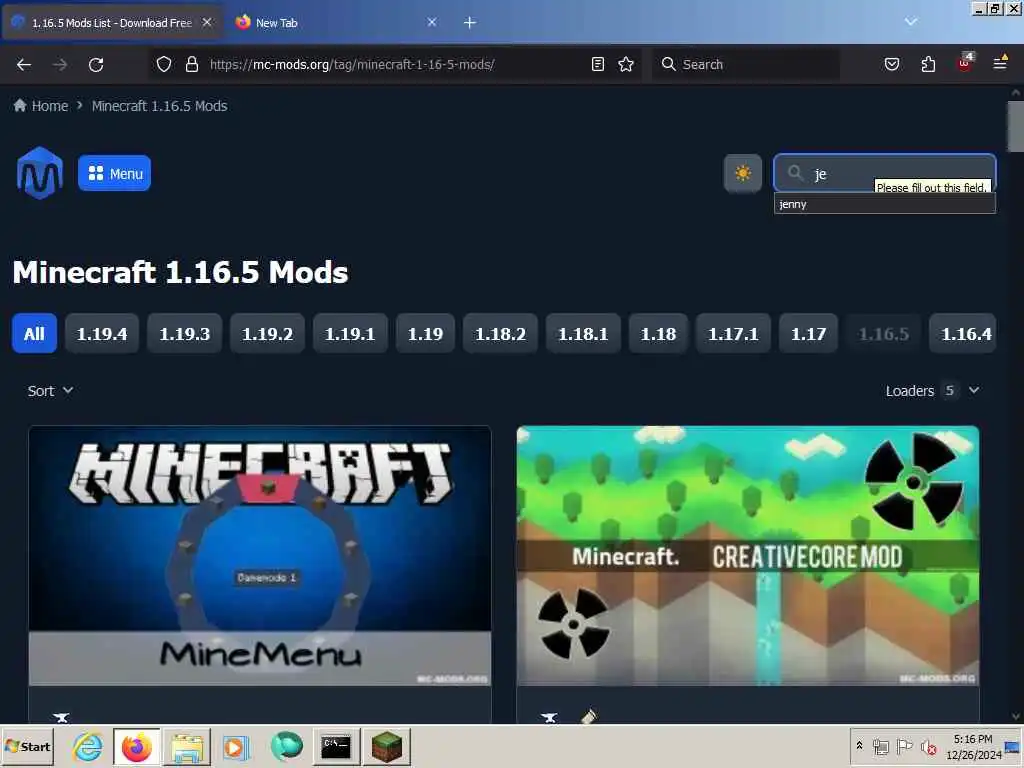Reload the page with refresh icon
Viewport: 1024px width, 768px height.
tap(96, 64)
